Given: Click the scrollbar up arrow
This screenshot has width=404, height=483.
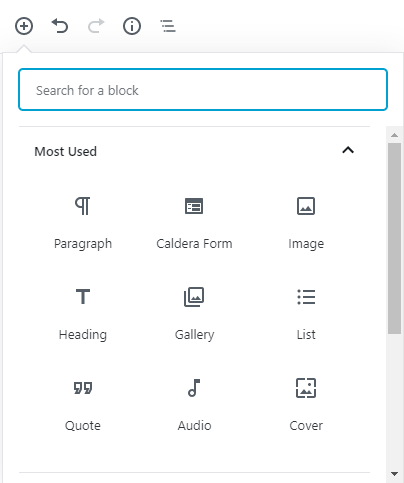Looking at the screenshot, I should 395,135.
